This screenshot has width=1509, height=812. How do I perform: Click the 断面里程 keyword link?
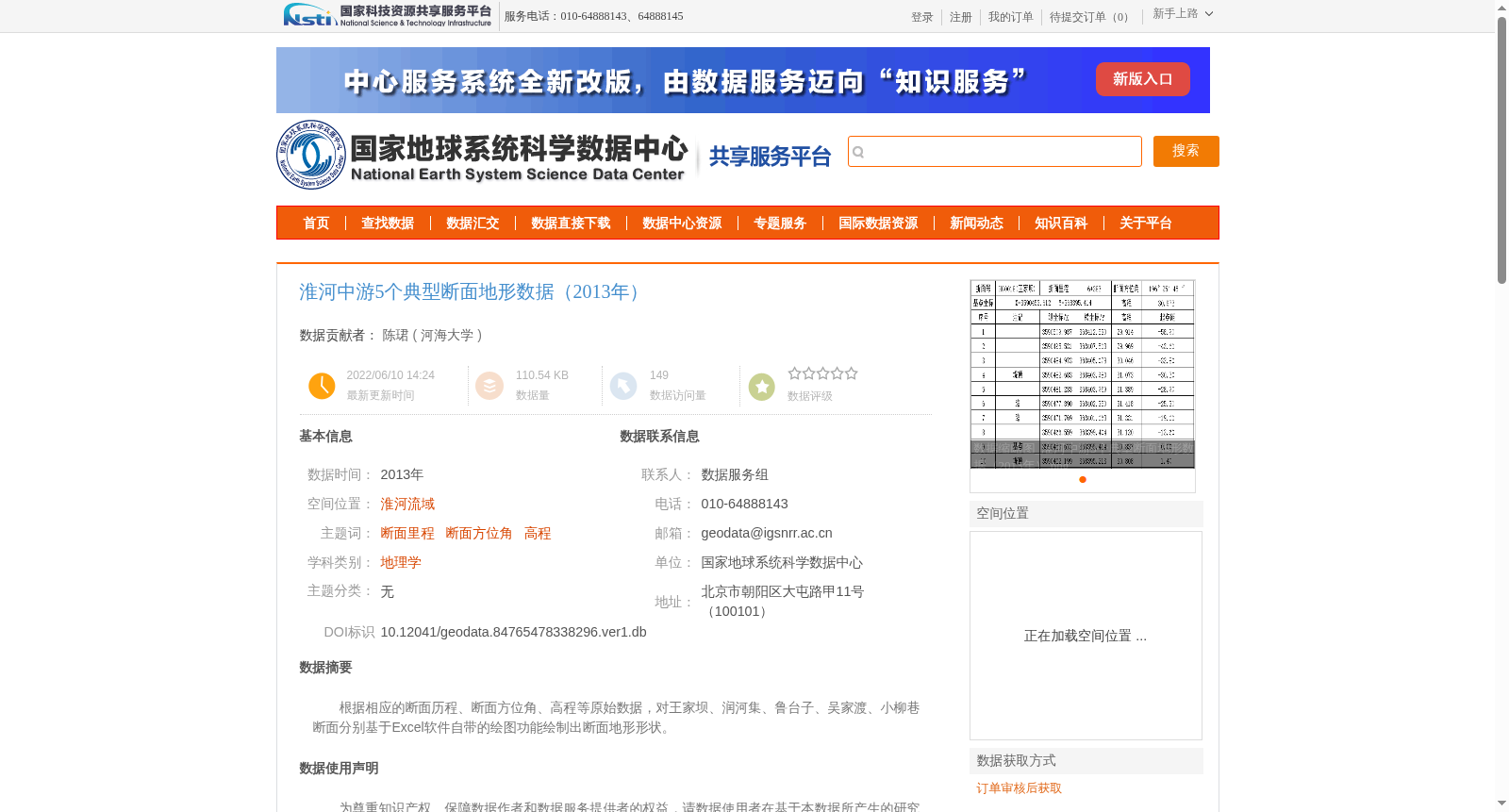click(x=407, y=534)
